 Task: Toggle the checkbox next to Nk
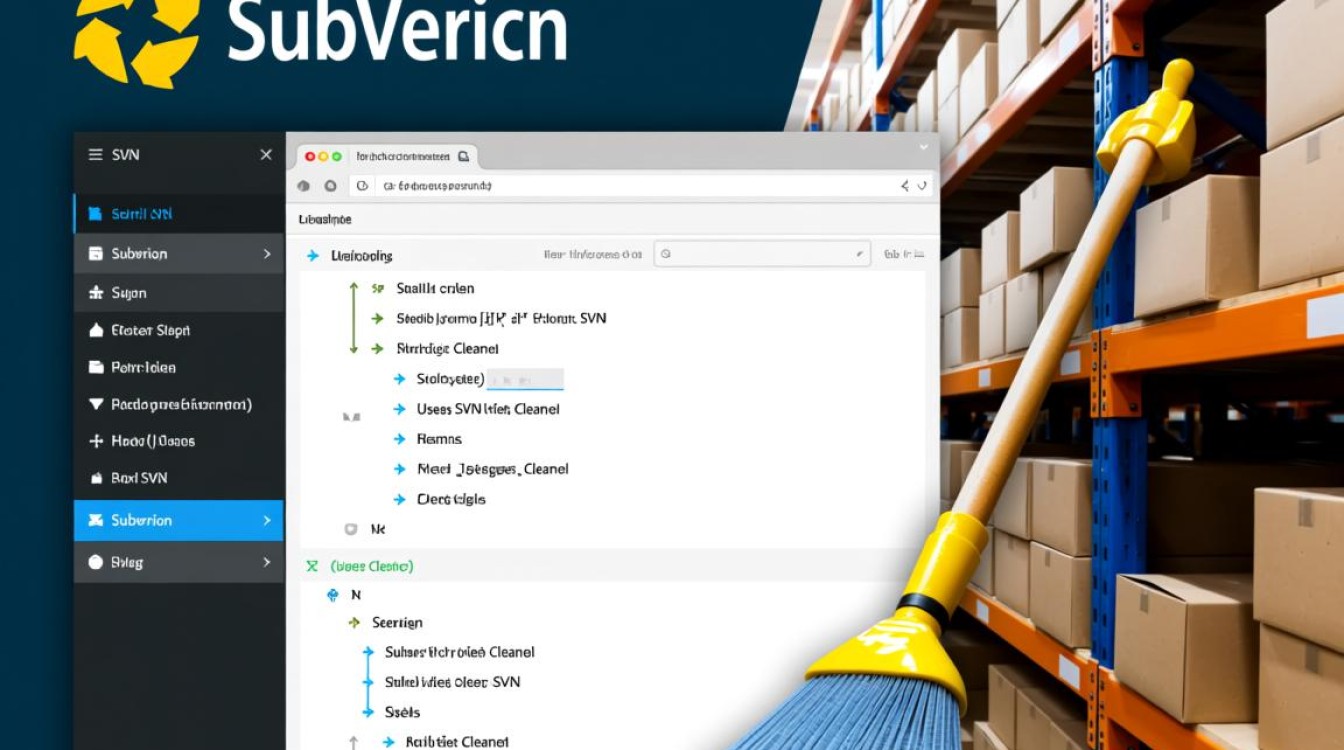pos(350,529)
